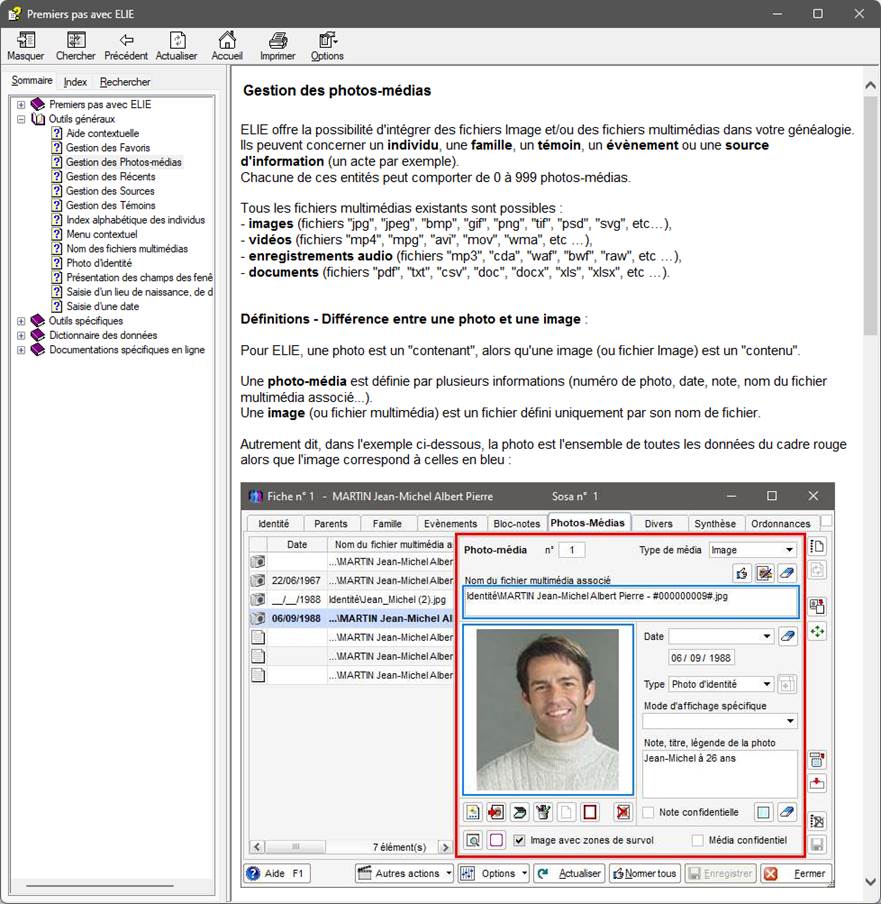The height and width of the screenshot is (904, 881).
Task: Open the help toolbar Options menu
Action: point(327,46)
